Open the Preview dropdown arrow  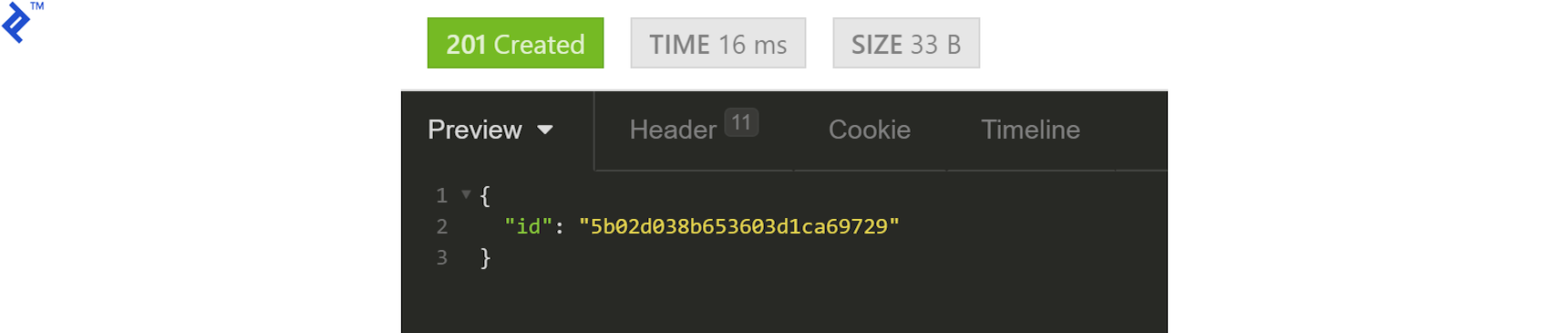(x=545, y=130)
